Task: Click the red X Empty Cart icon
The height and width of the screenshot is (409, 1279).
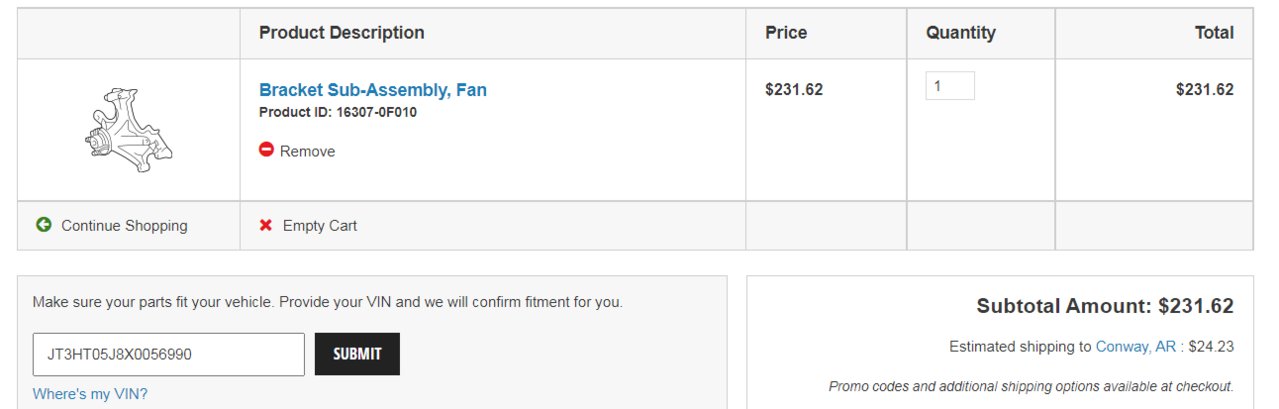Action: click(266, 225)
